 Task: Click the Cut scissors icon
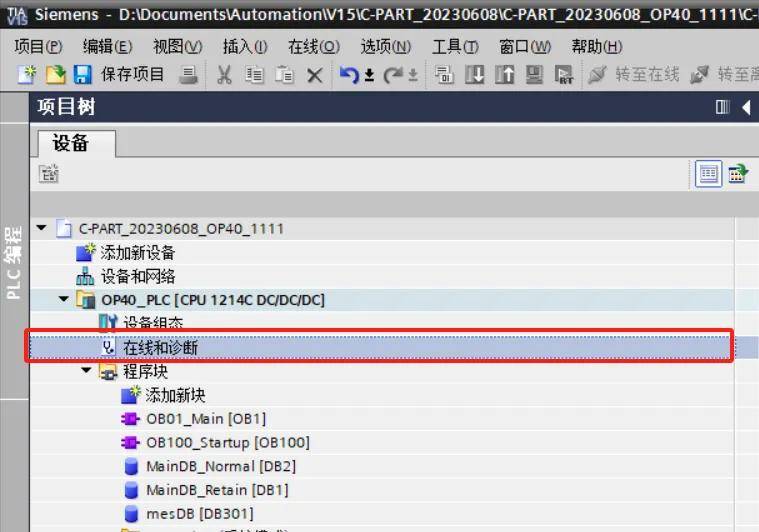point(224,75)
